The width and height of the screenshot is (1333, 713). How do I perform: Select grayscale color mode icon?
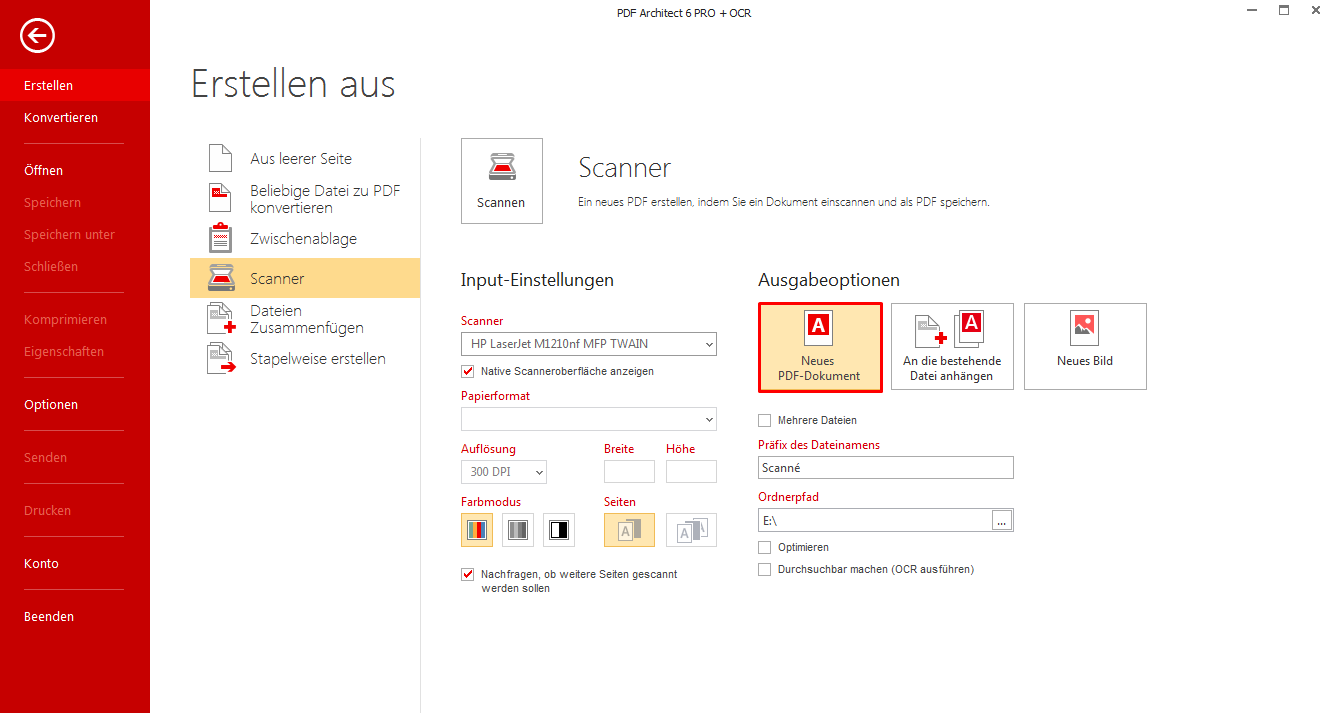518,530
